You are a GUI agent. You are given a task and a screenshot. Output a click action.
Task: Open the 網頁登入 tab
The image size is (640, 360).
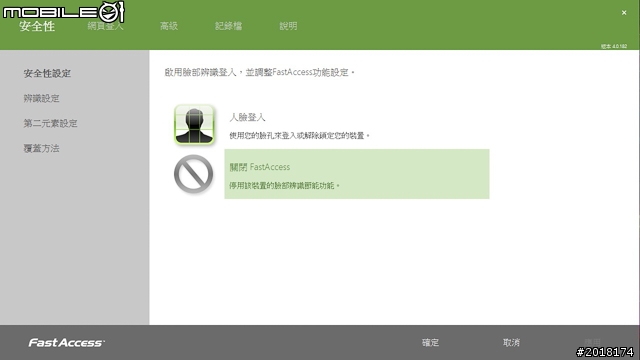pos(105,26)
